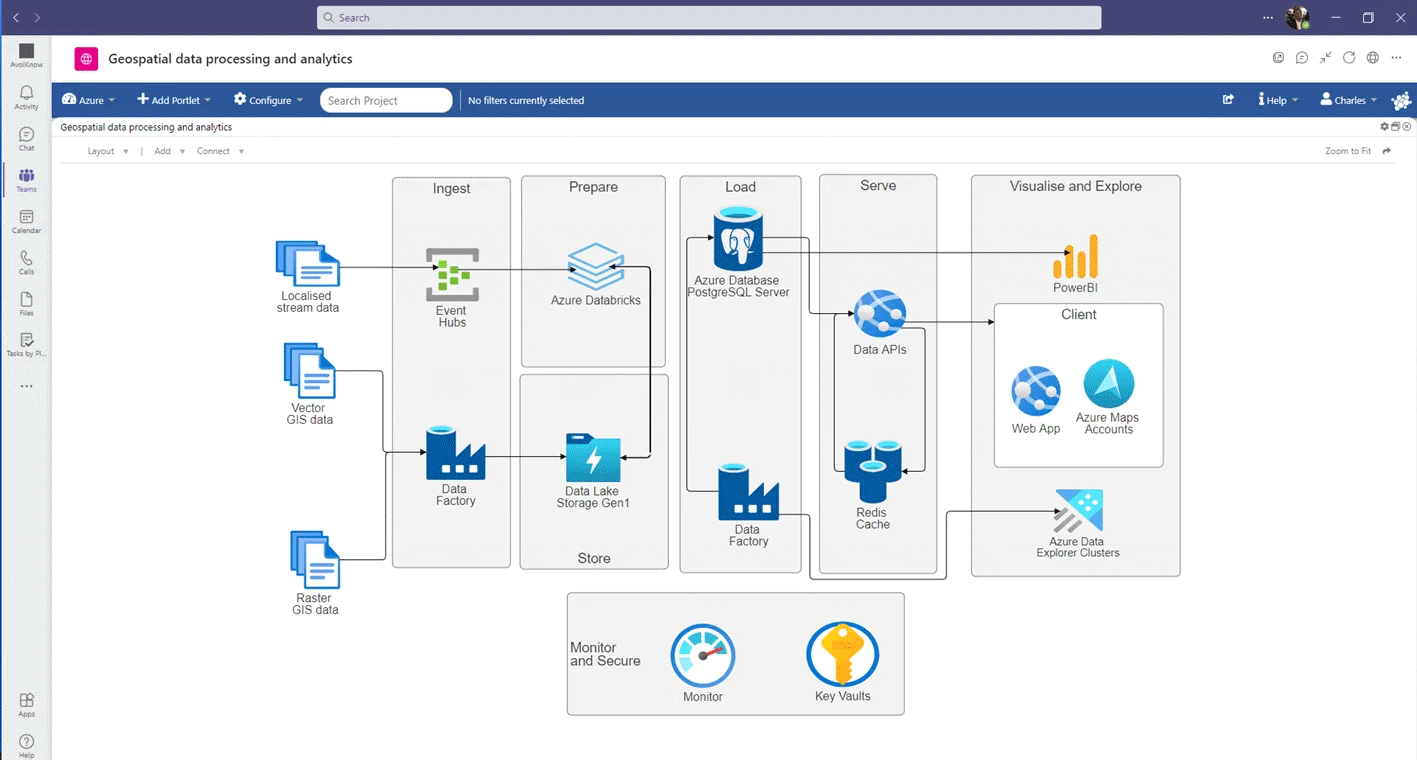The image size is (1417, 760).
Task: Click the Event Hubs icon in Ingest
Action: coord(452,275)
